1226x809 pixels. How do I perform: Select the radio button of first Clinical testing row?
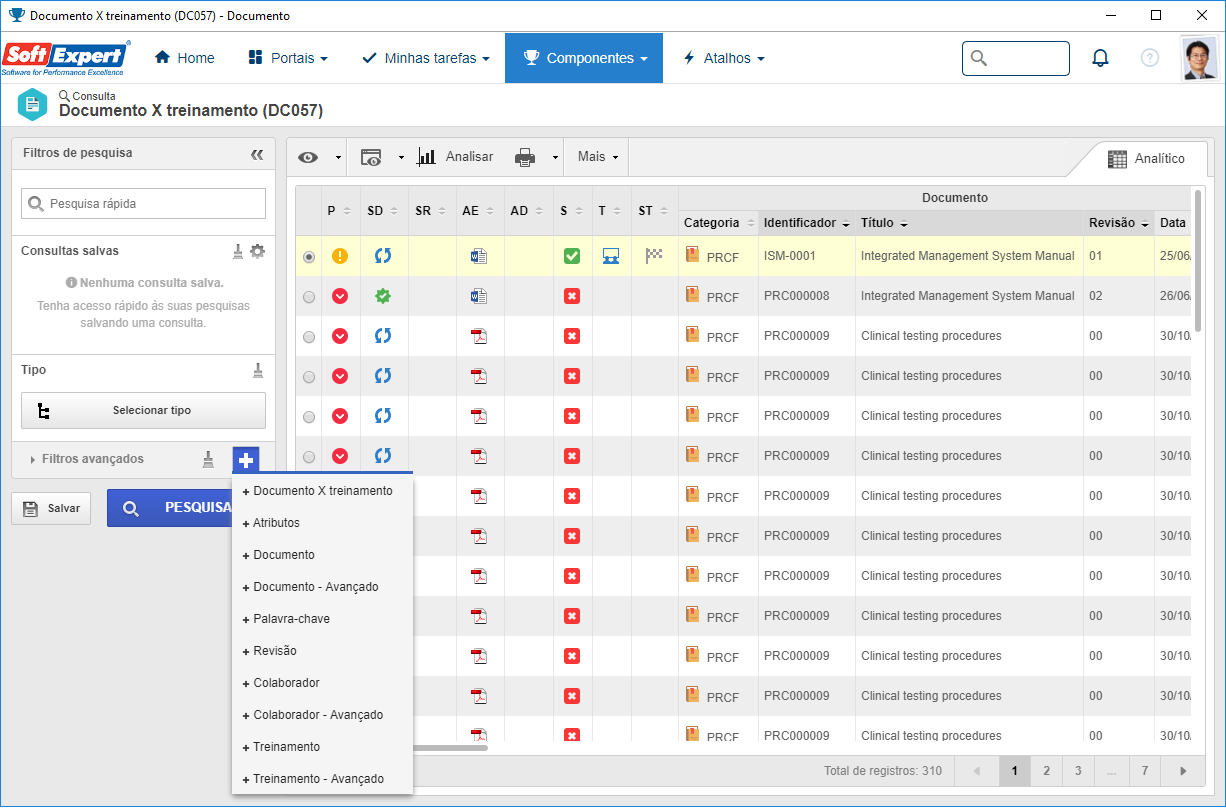click(x=309, y=337)
